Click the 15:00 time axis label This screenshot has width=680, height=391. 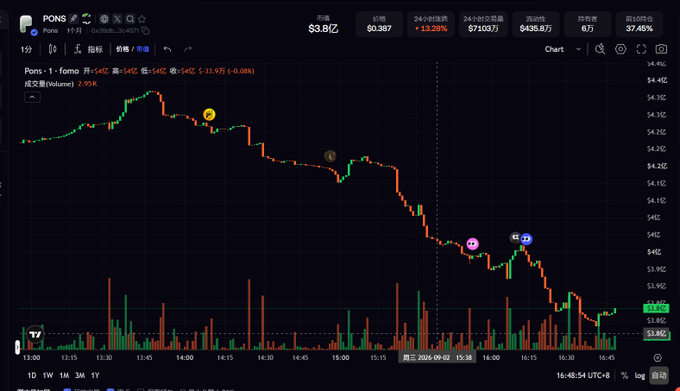pyautogui.click(x=340, y=358)
